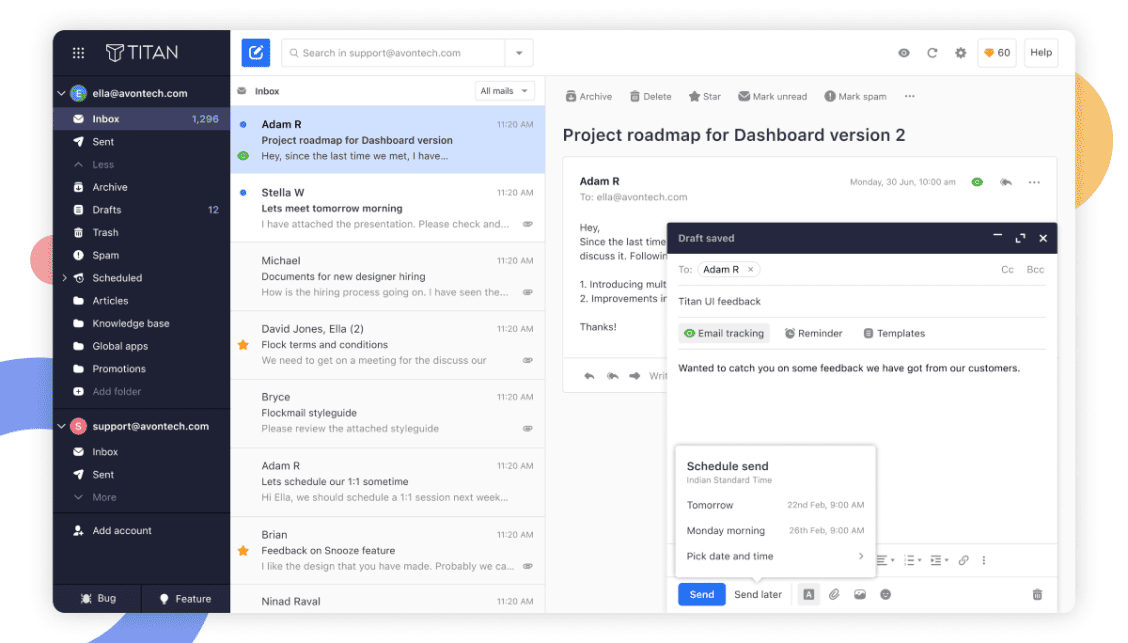The image size is (1128, 643).
Task: Expand the Scheduled folder chevron
Action: coord(64,278)
